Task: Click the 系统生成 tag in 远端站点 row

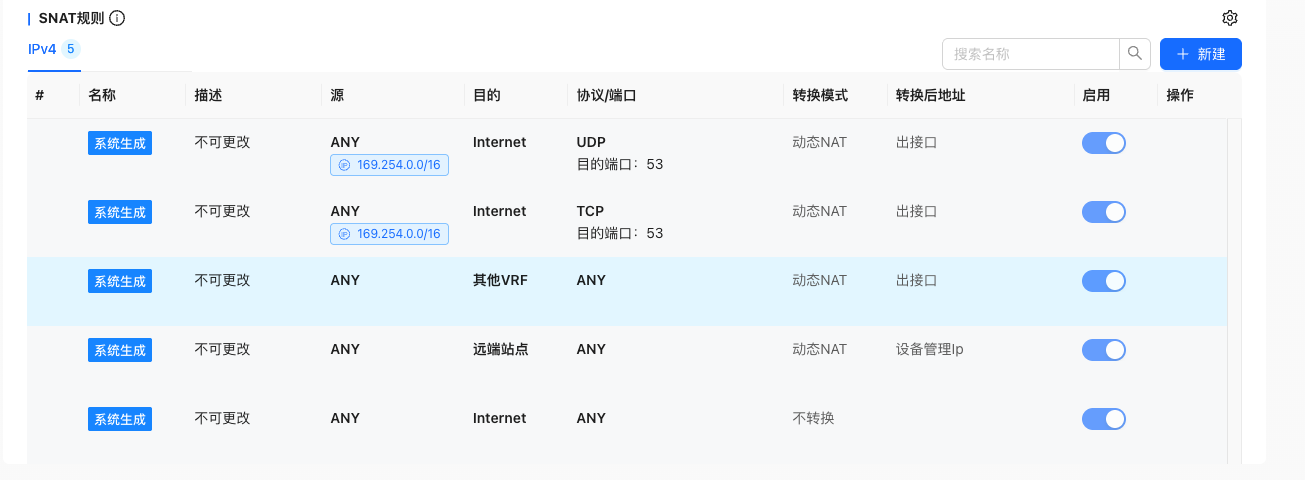Action: coord(120,350)
